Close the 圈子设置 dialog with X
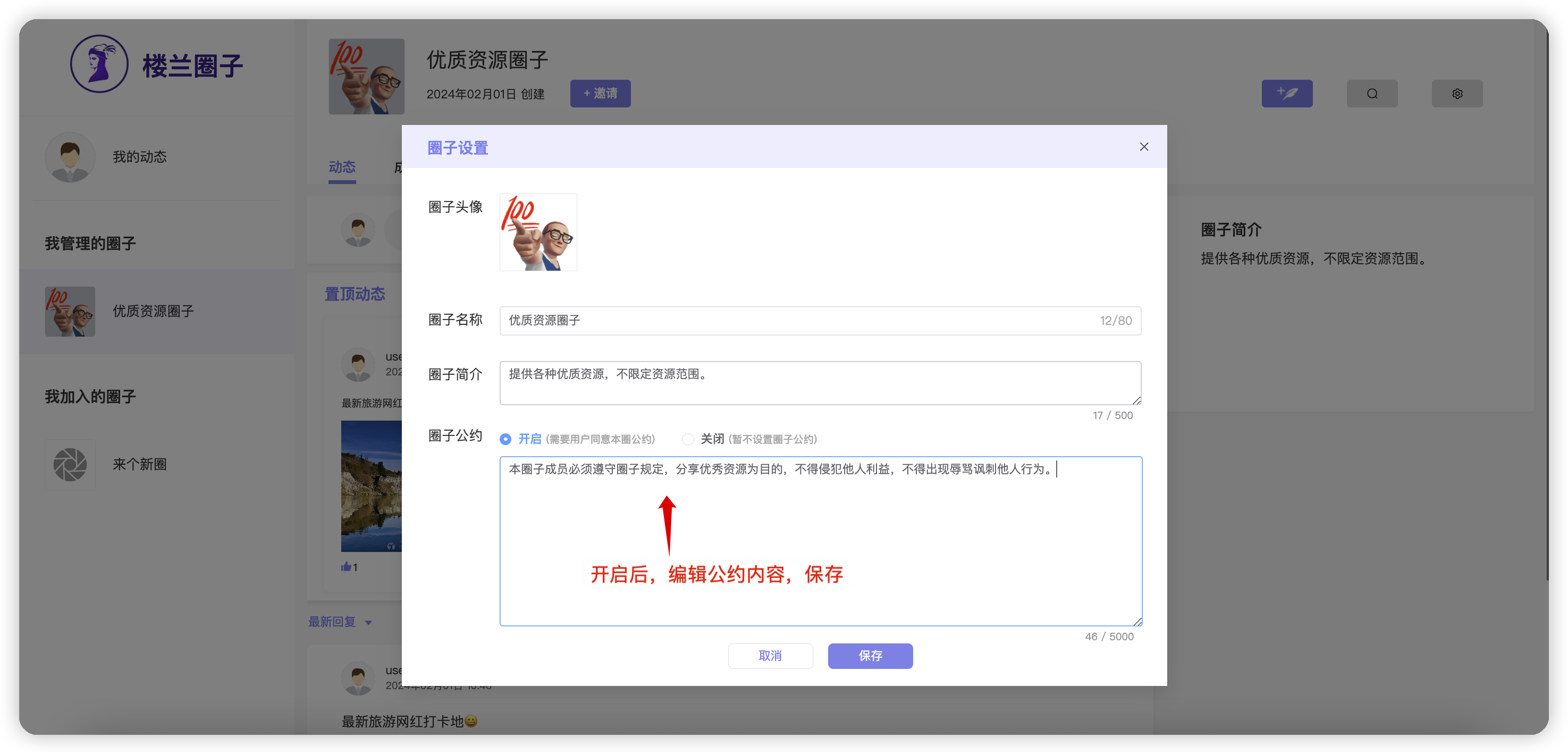The height and width of the screenshot is (754, 1568). [1144, 147]
